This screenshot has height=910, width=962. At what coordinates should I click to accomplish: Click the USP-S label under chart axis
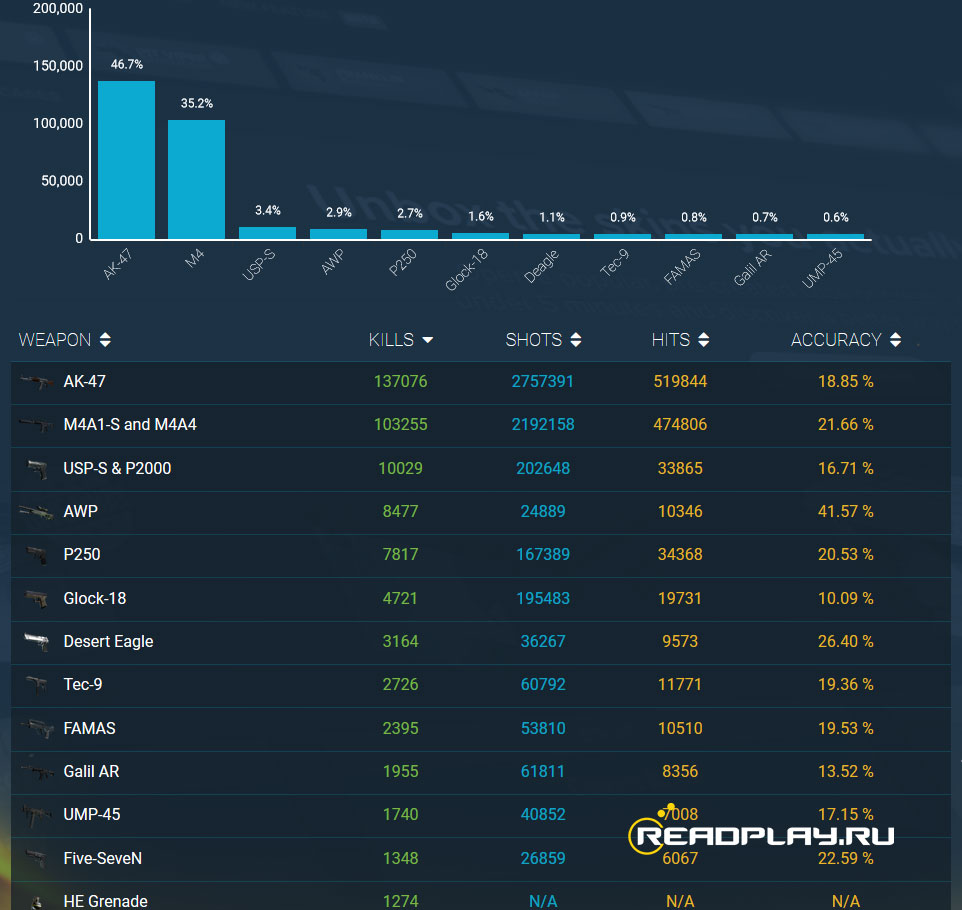point(259,265)
